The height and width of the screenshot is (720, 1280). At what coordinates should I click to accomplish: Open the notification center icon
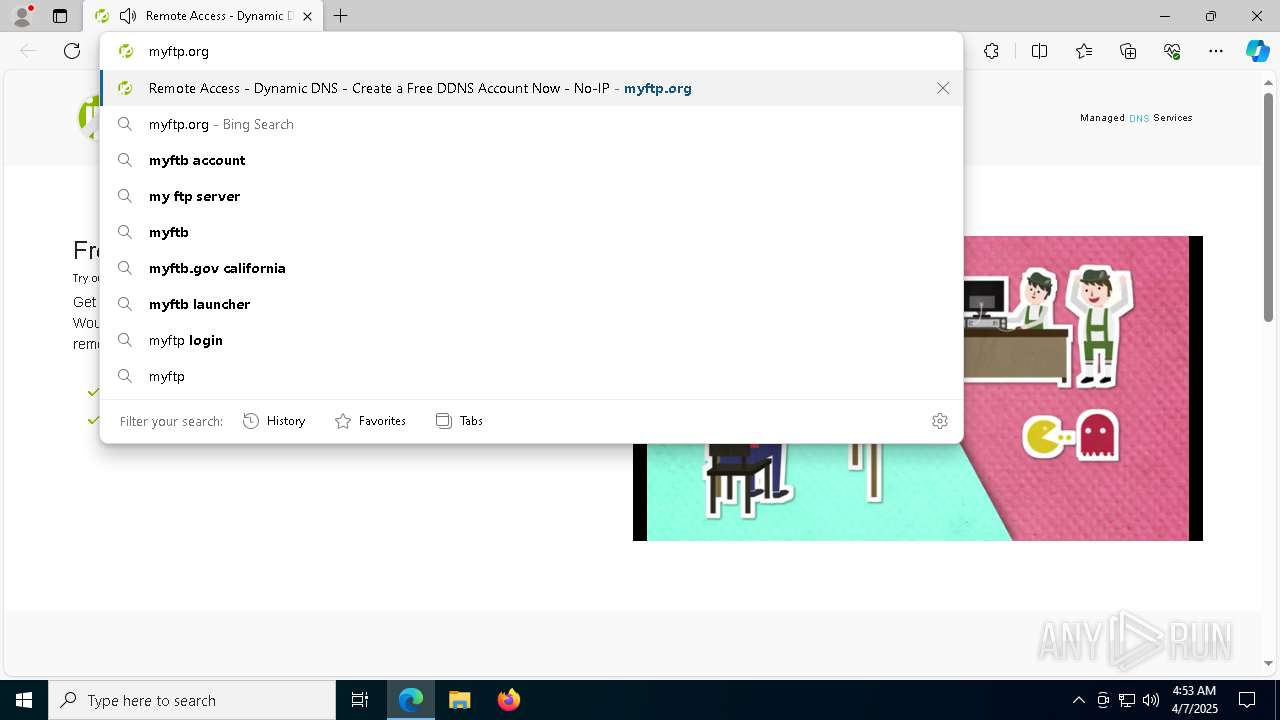click(x=1247, y=700)
